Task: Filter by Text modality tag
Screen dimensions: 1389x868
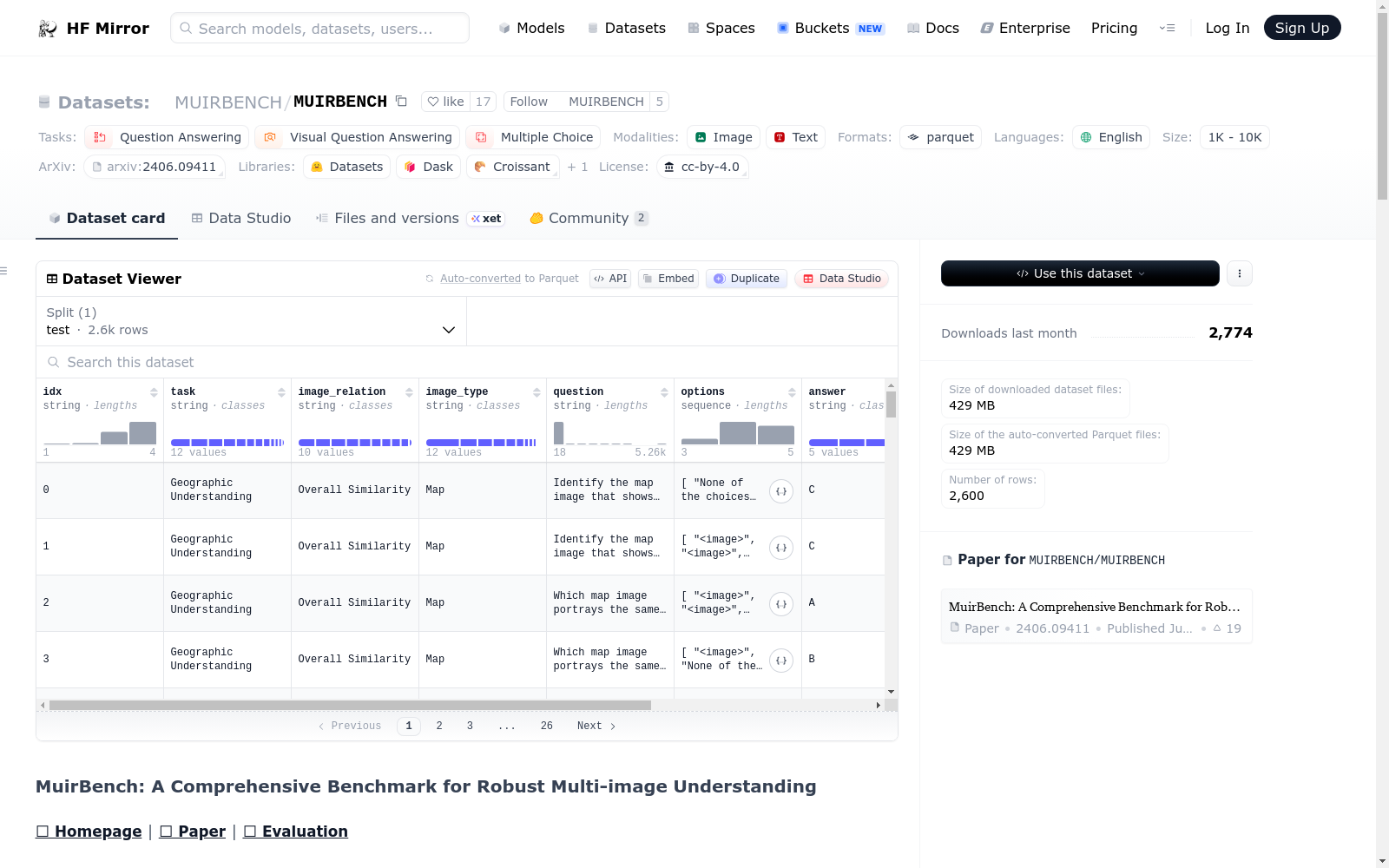Action: (795, 137)
